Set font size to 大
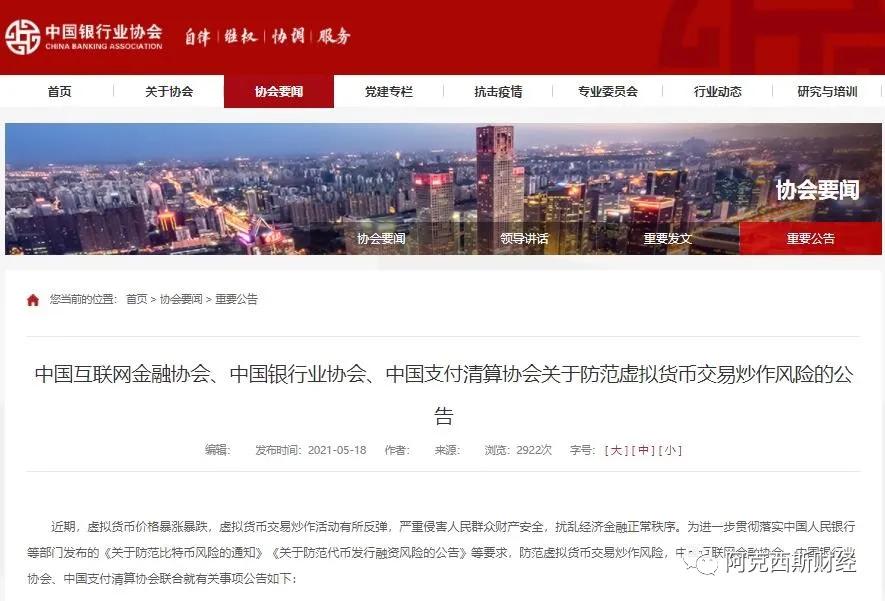 (616, 450)
